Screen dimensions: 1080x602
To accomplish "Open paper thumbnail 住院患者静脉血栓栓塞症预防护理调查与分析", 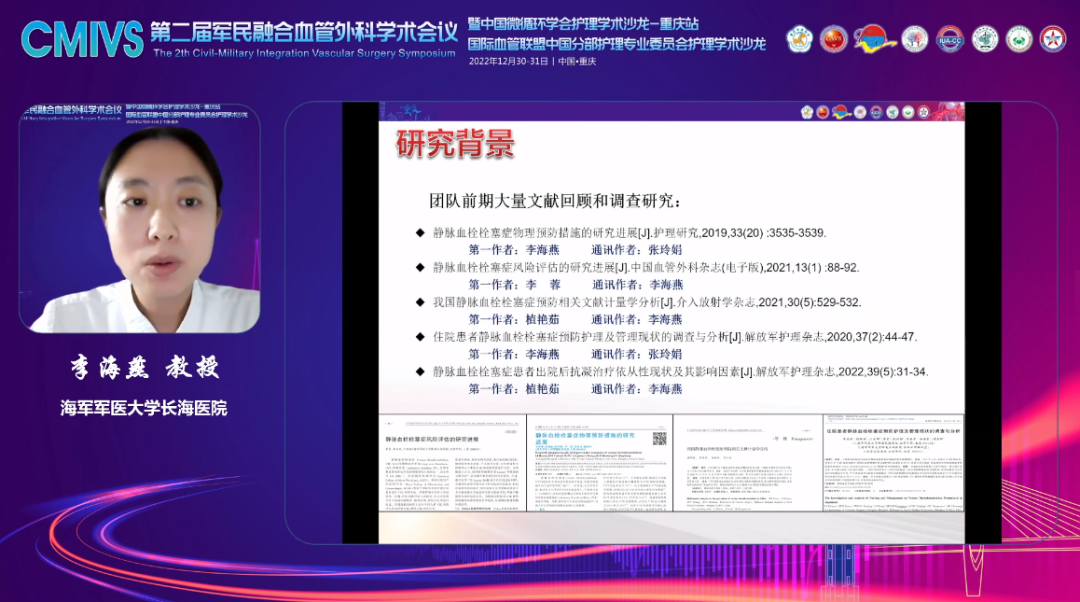I will [x=893, y=463].
